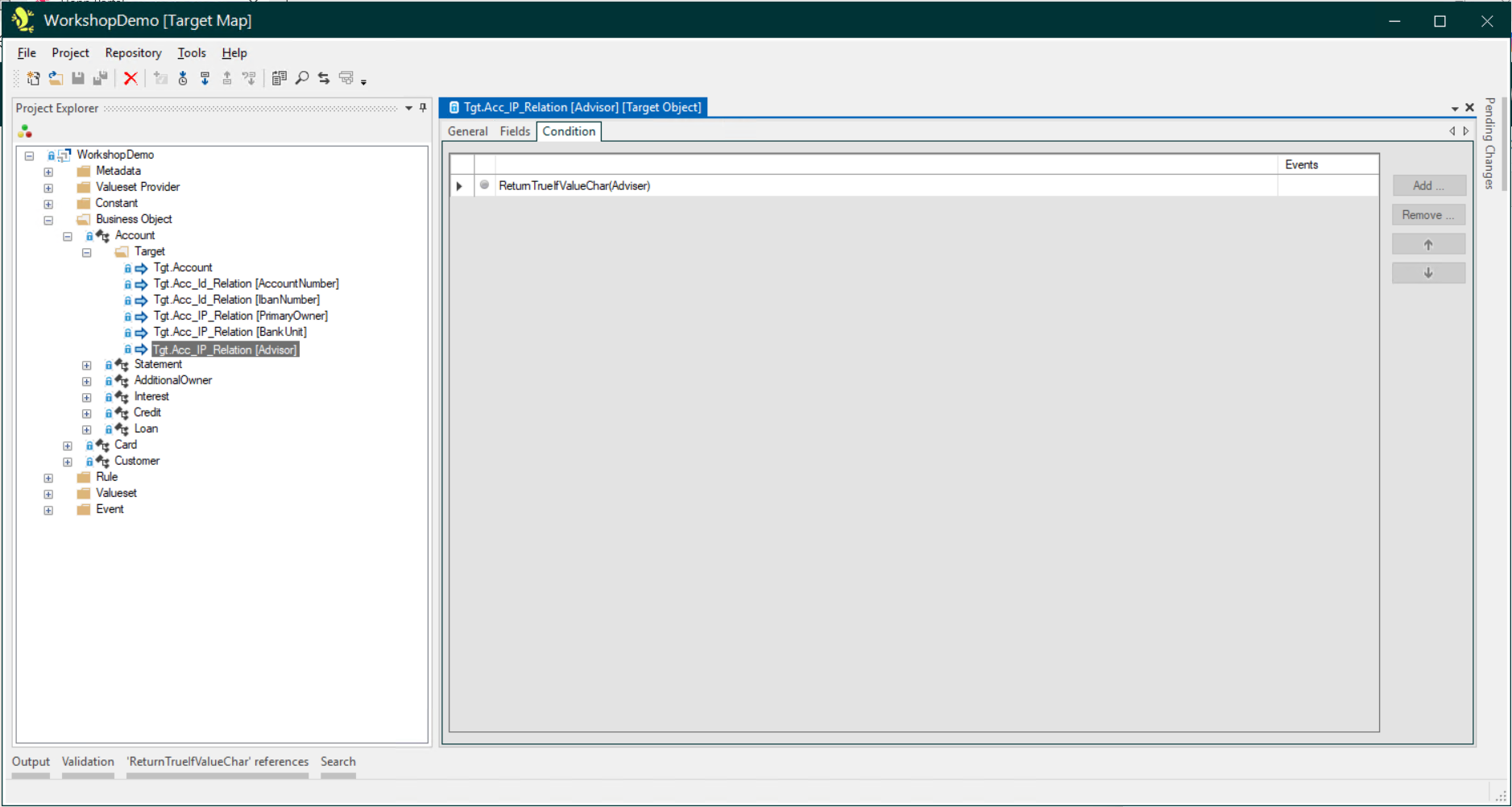This screenshot has width=1512, height=807.
Task: Click the green-red status indicator under Project Explorer
Action: tap(25, 130)
